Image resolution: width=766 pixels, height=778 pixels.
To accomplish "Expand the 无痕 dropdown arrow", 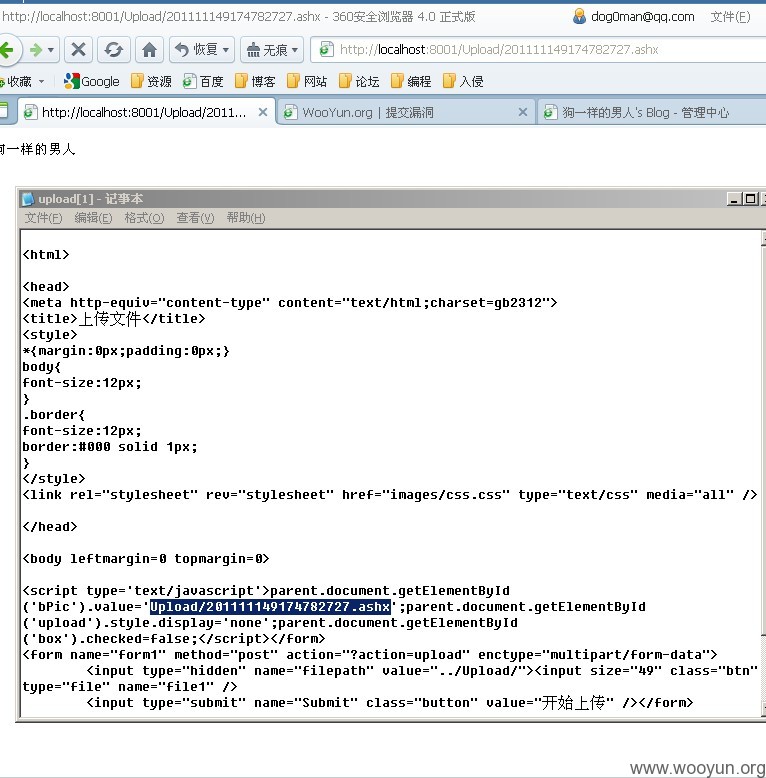I will pos(295,50).
